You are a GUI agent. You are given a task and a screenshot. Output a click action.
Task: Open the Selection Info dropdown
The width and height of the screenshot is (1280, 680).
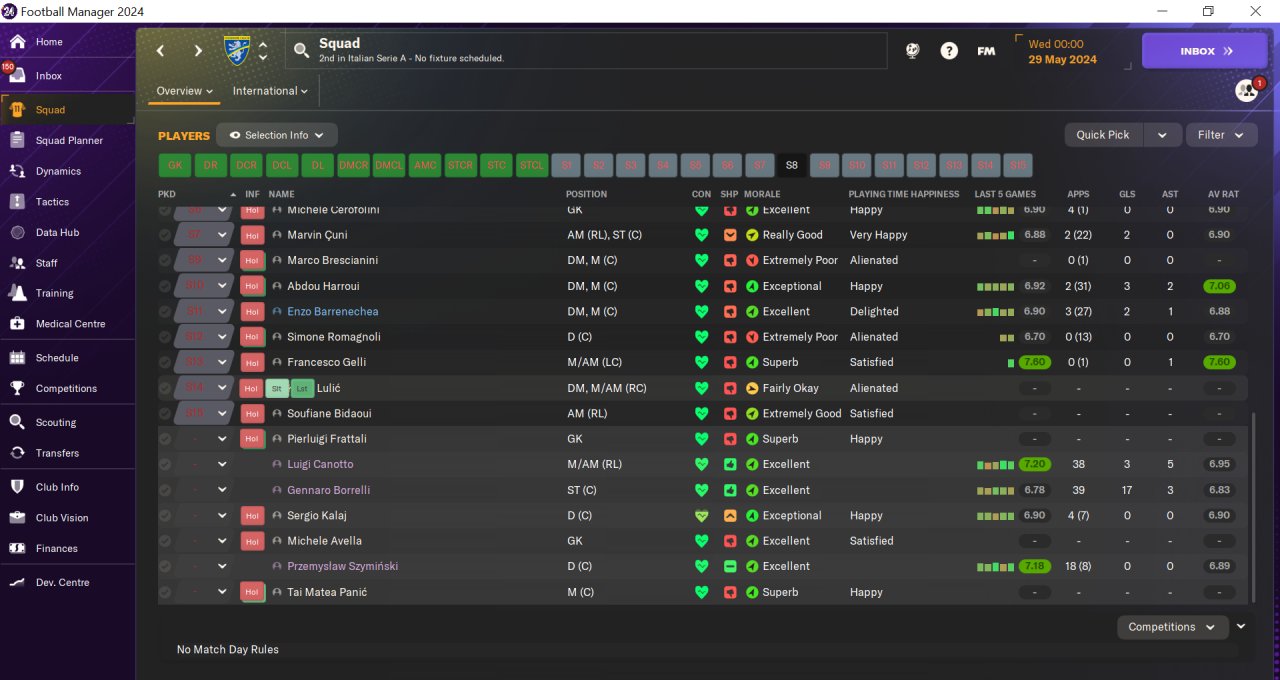pyautogui.click(x=277, y=135)
